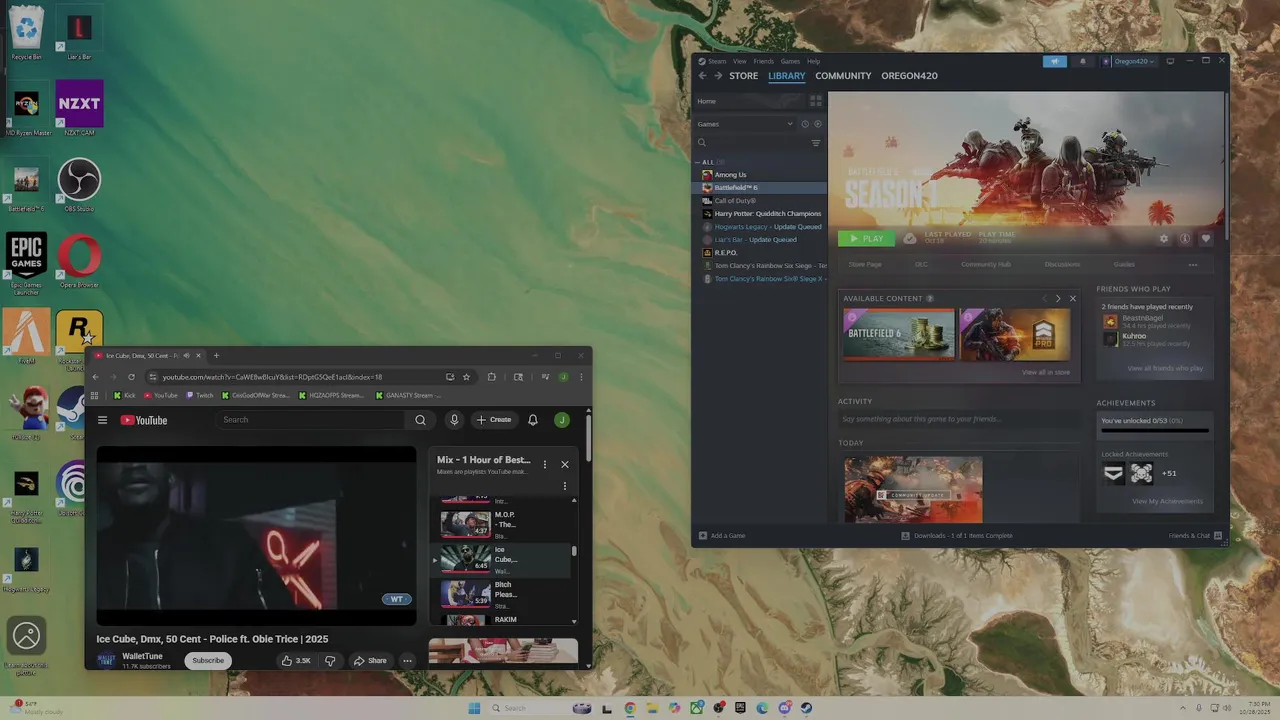The image size is (1280, 720).
Task: Go back in Steam navigation
Action: point(702,76)
